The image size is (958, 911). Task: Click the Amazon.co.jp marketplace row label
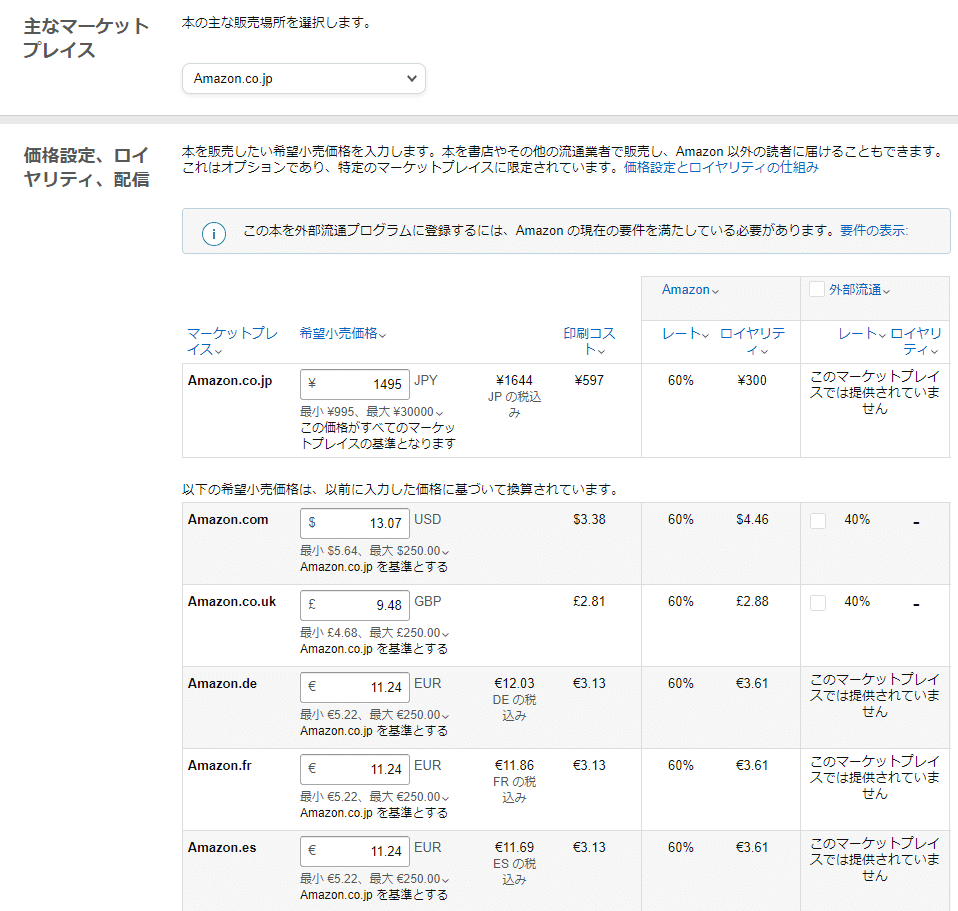[x=230, y=381]
